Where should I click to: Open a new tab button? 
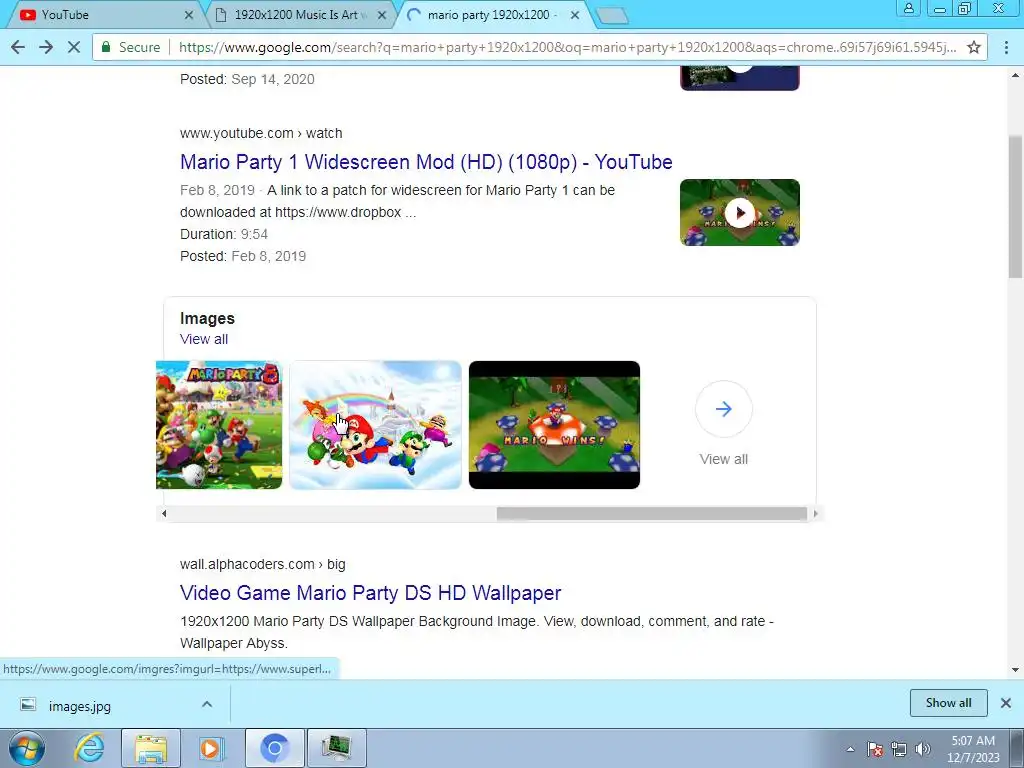[612, 16]
